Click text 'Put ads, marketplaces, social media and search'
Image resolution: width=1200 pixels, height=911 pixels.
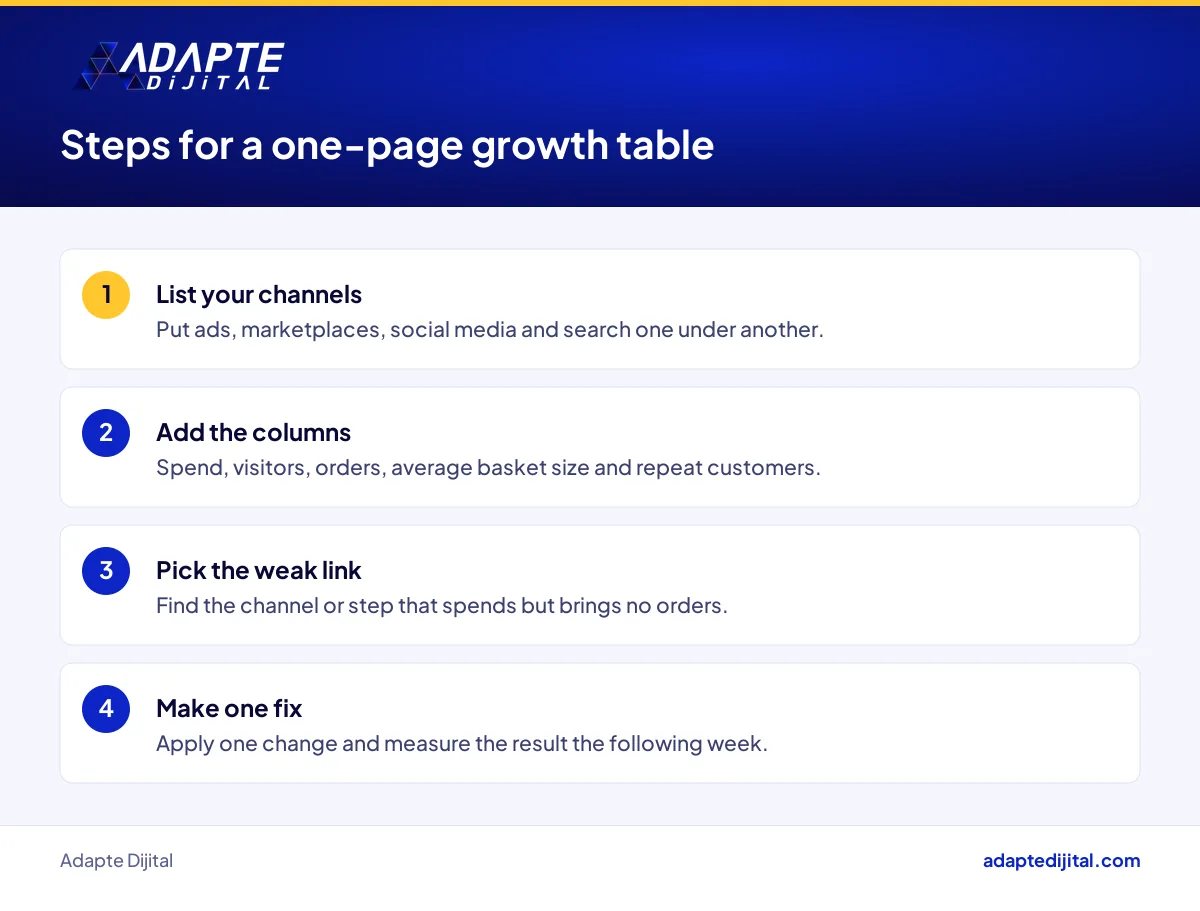pyautogui.click(x=393, y=330)
